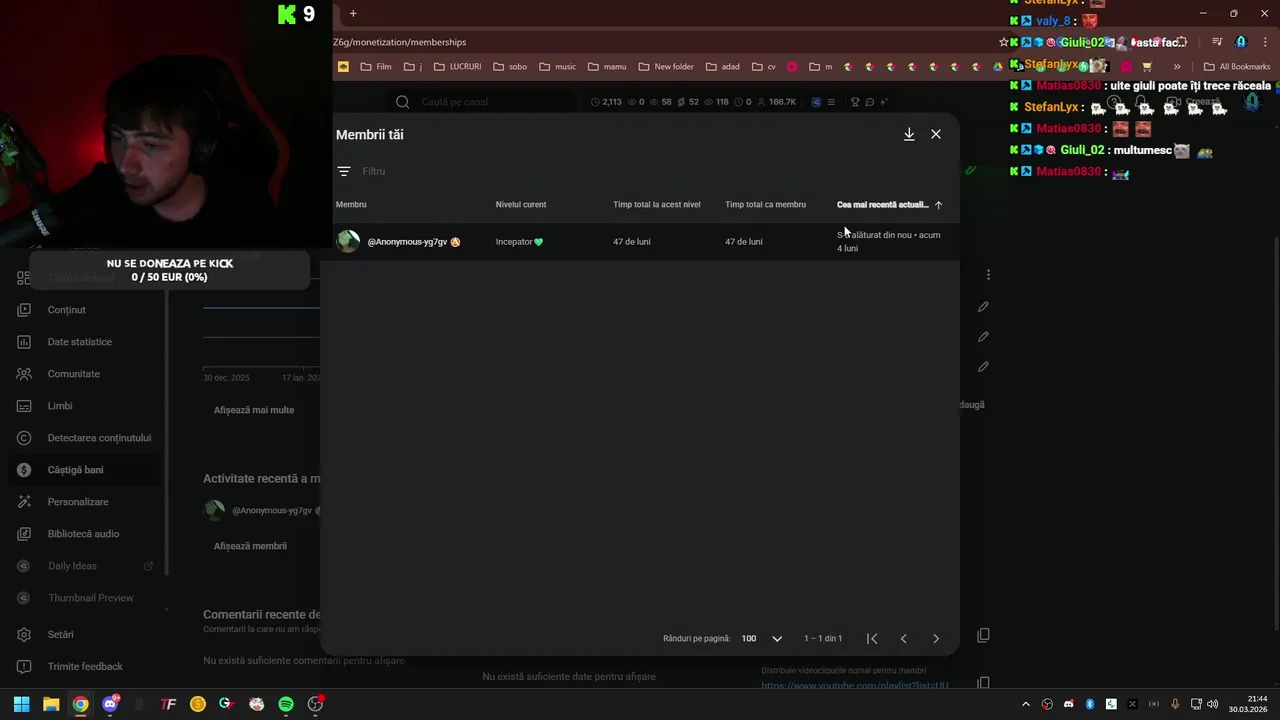1280x720 pixels.
Task: Download the members list
Action: click(909, 134)
